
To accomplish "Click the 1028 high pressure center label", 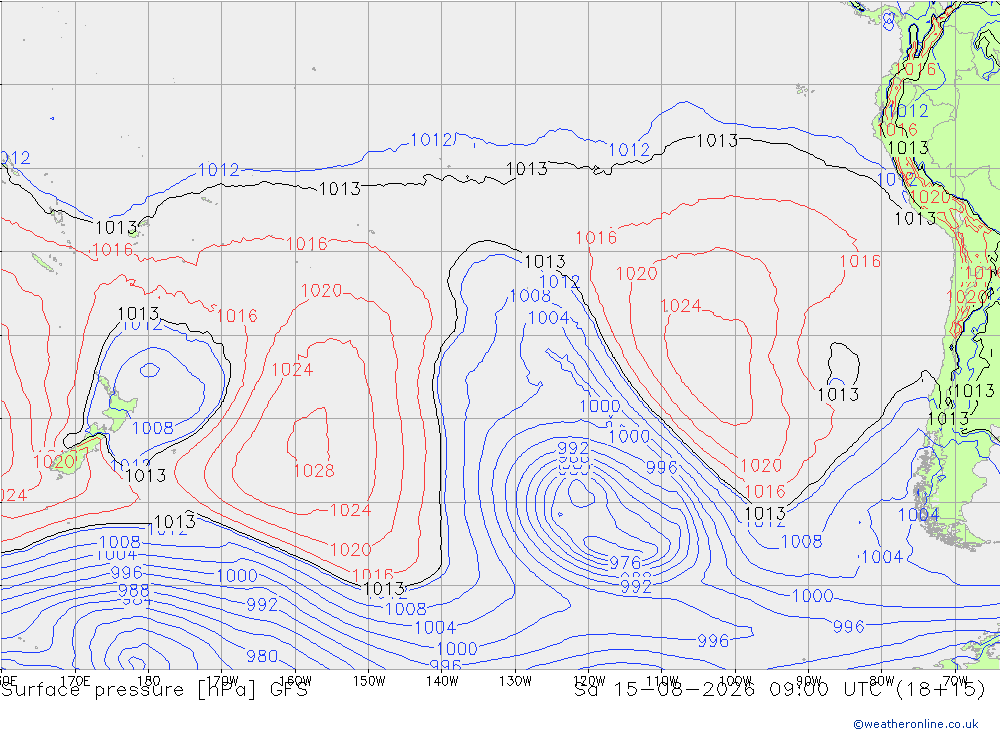I will [x=314, y=470].
